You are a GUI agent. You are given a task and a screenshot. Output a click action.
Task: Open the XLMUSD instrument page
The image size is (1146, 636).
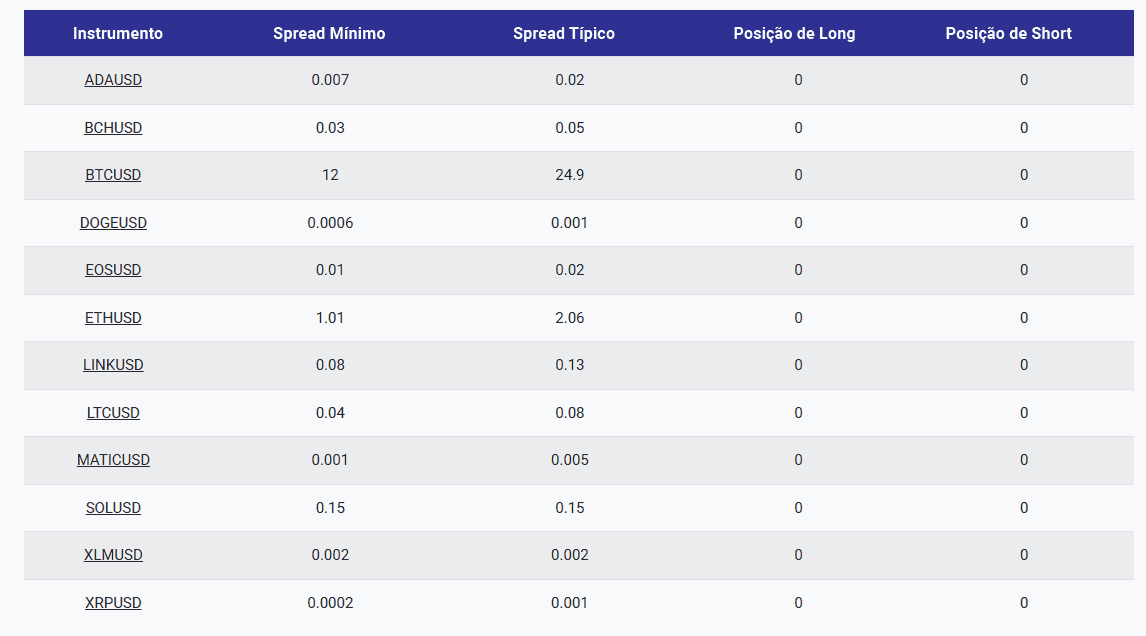click(x=113, y=555)
